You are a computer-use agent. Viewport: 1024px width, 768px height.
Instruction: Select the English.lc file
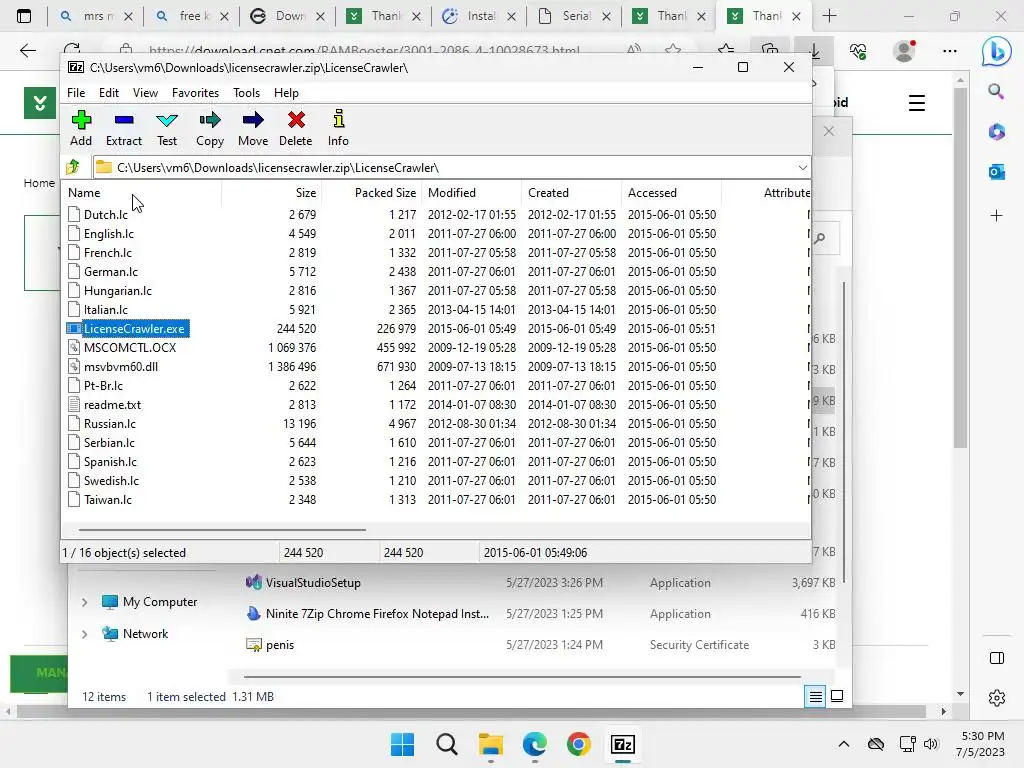point(108,233)
